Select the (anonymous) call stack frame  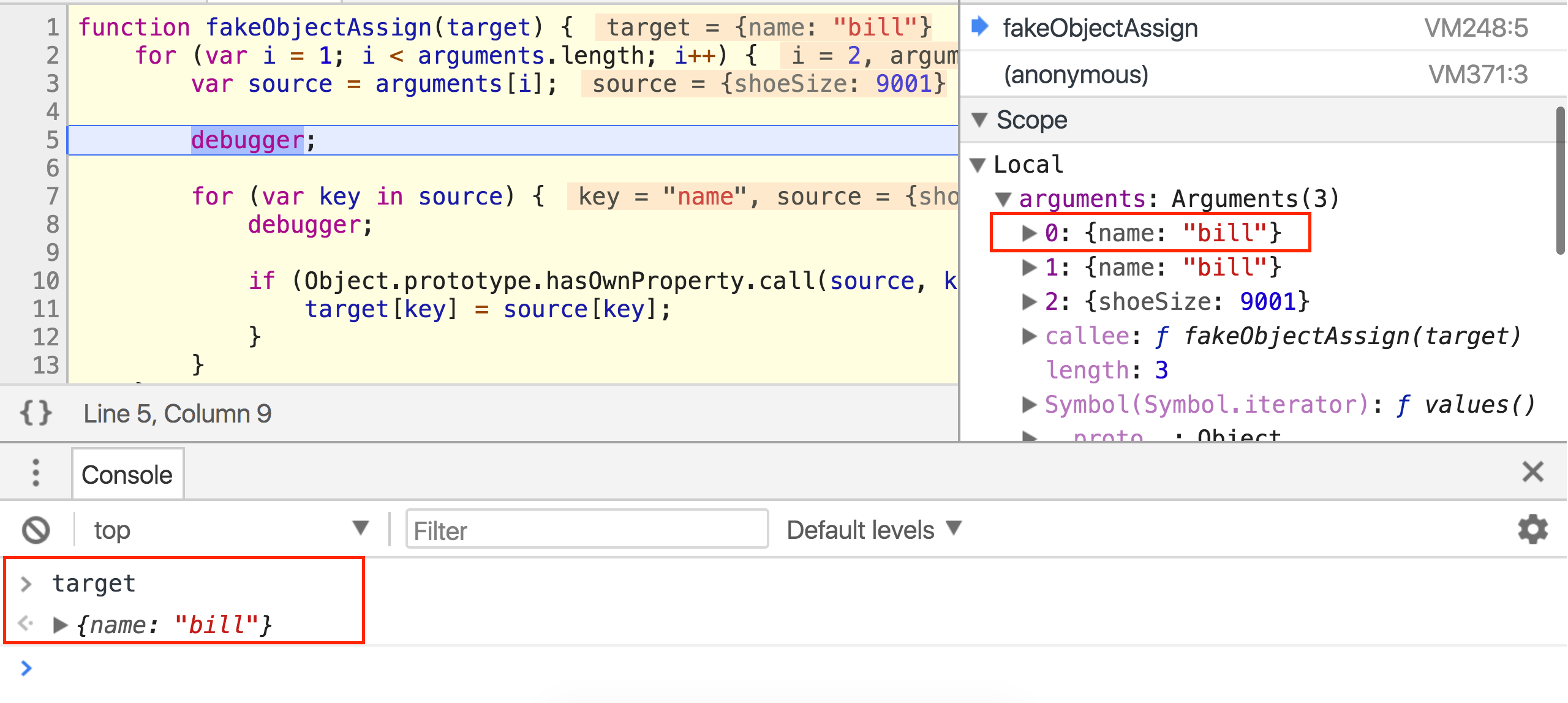(x=1076, y=75)
